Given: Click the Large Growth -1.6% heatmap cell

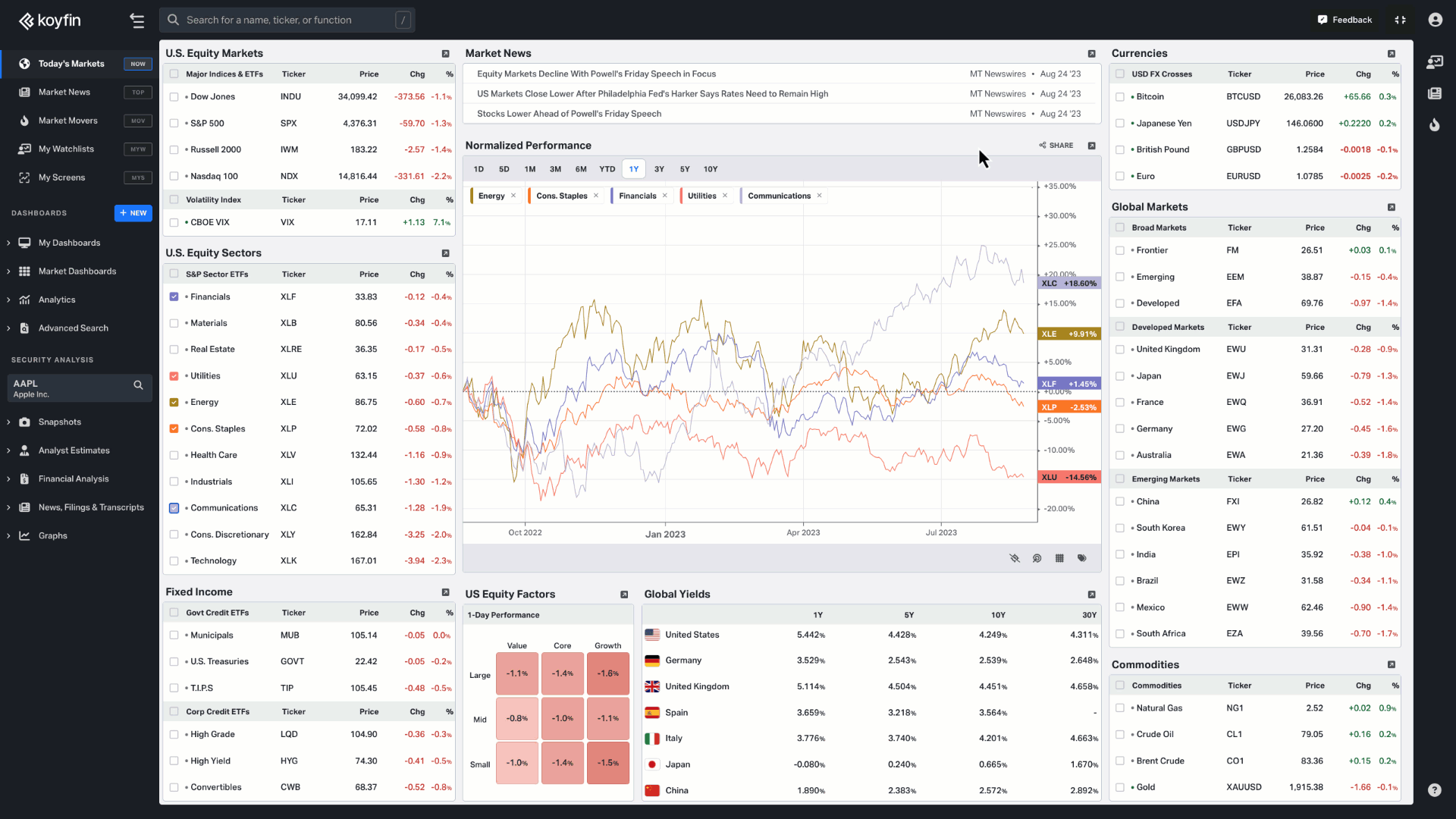Looking at the screenshot, I should point(607,673).
